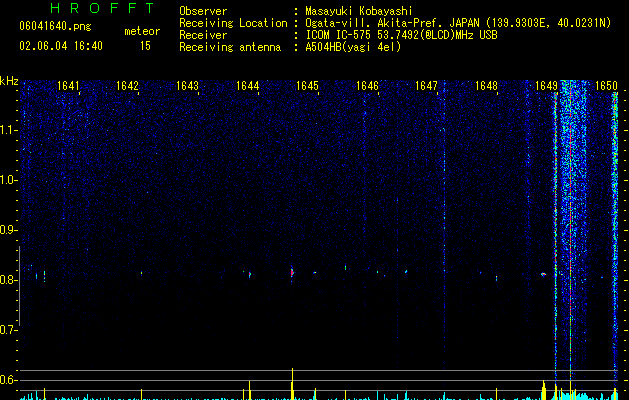Click the meteor count 15
This screenshot has height=400, width=629.
(145, 46)
